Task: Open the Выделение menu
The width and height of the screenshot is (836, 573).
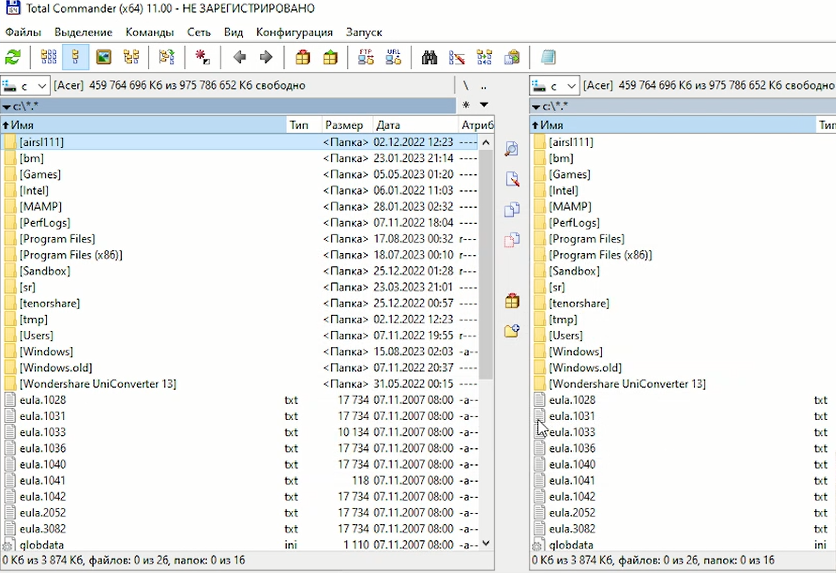Action: [83, 32]
